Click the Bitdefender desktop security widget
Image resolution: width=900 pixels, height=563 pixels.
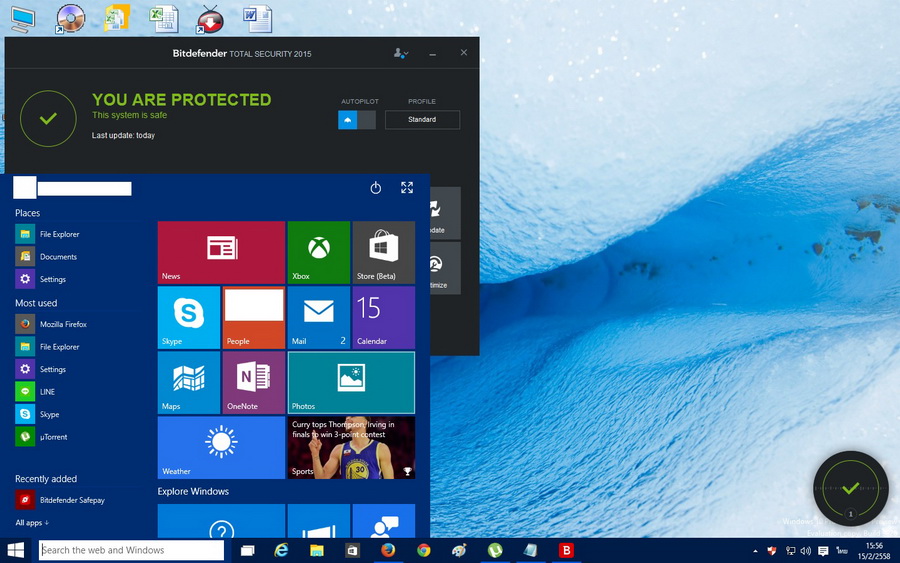pos(851,488)
